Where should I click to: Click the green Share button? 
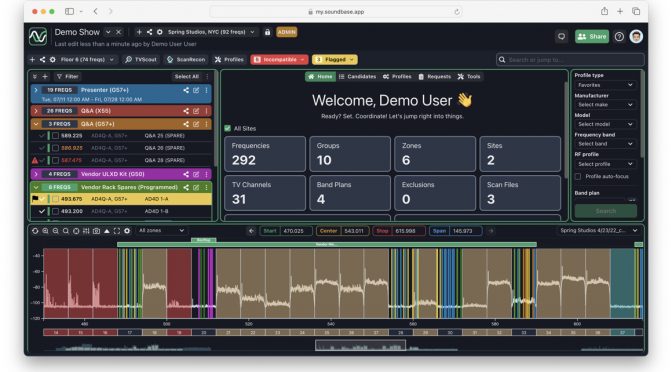point(592,36)
